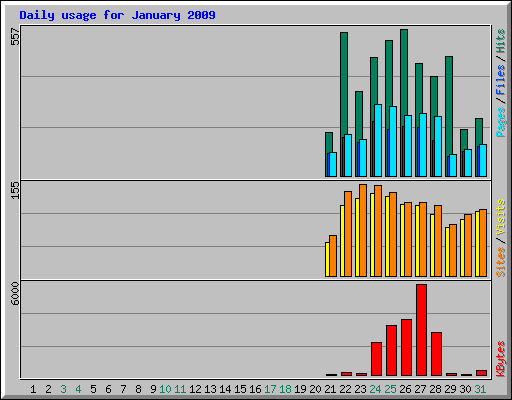Click the small red KBytes bar for day 31

tap(481, 373)
